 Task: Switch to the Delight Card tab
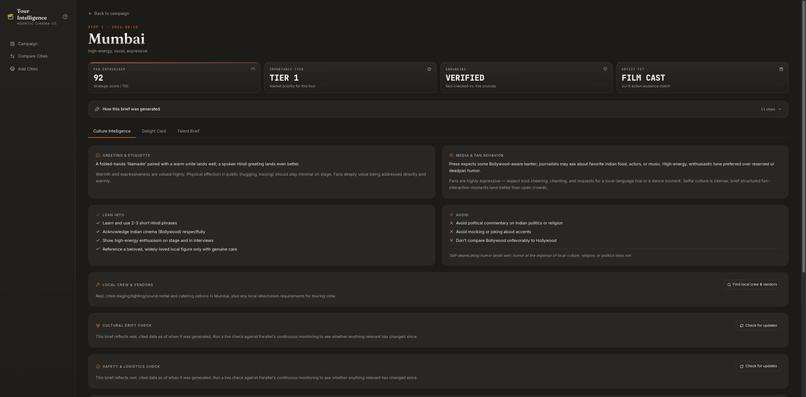pos(154,131)
